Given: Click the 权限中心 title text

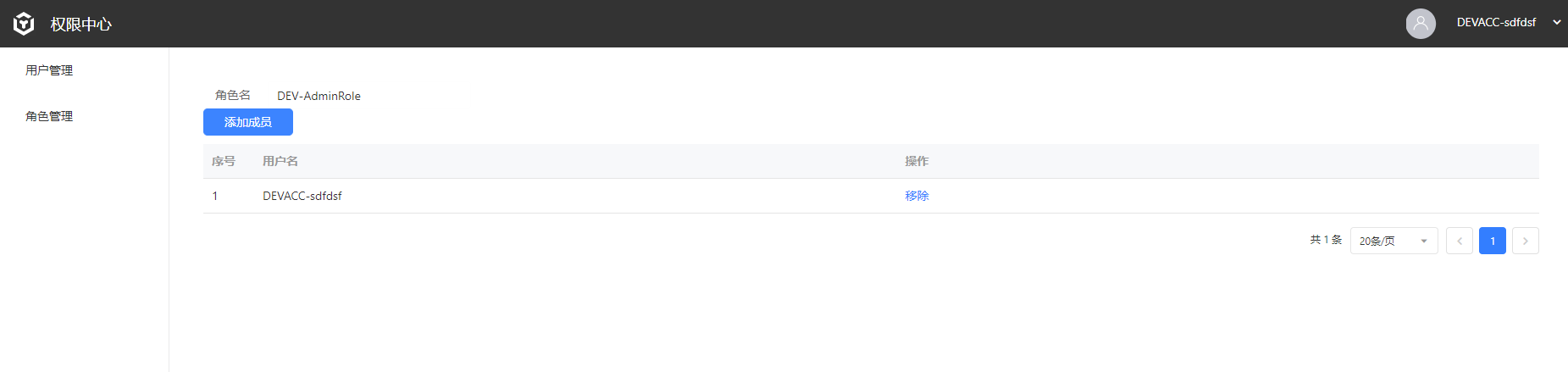Looking at the screenshot, I should (x=80, y=25).
